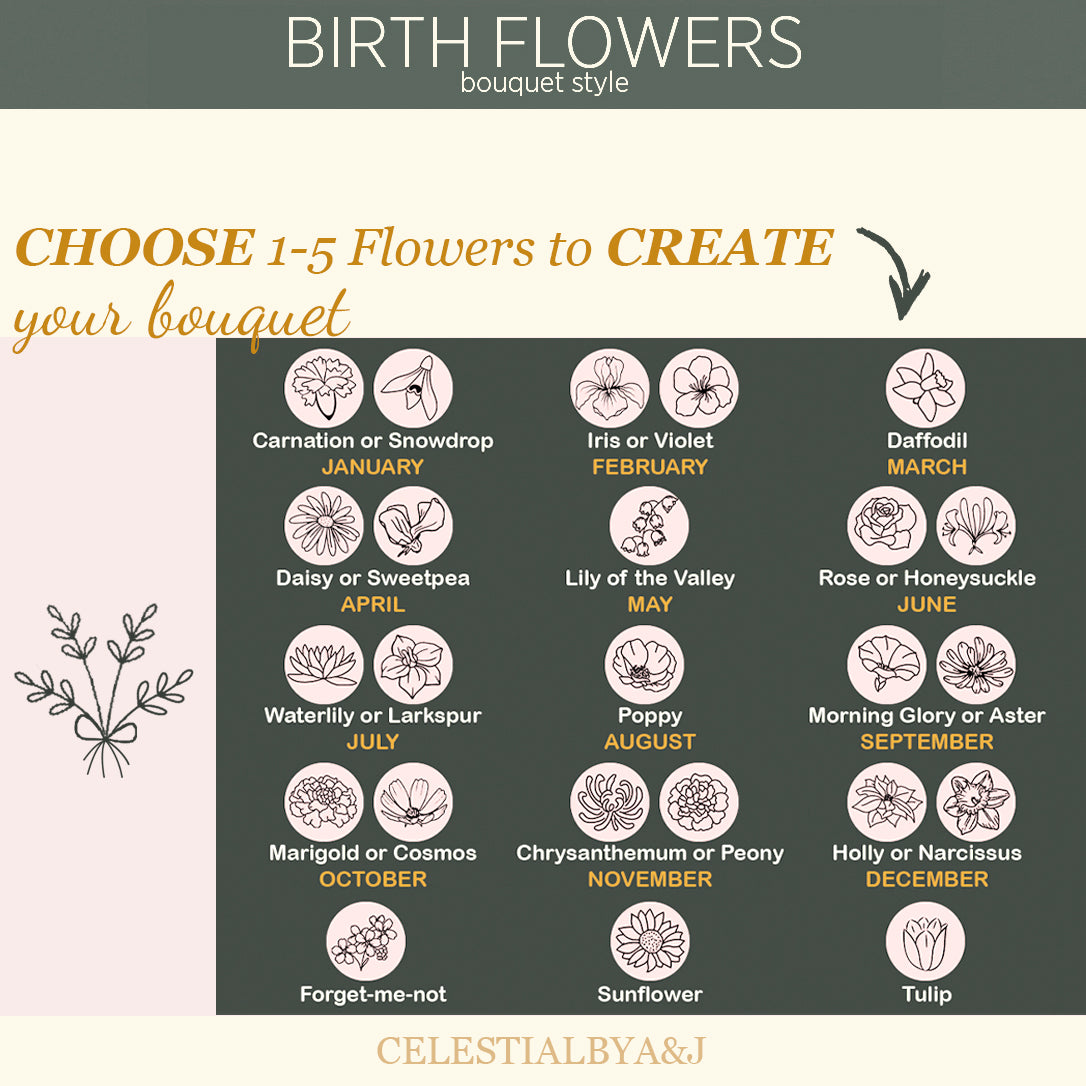Click the NOVEMBER month label
This screenshot has width=1086, height=1086.
[x=650, y=880]
